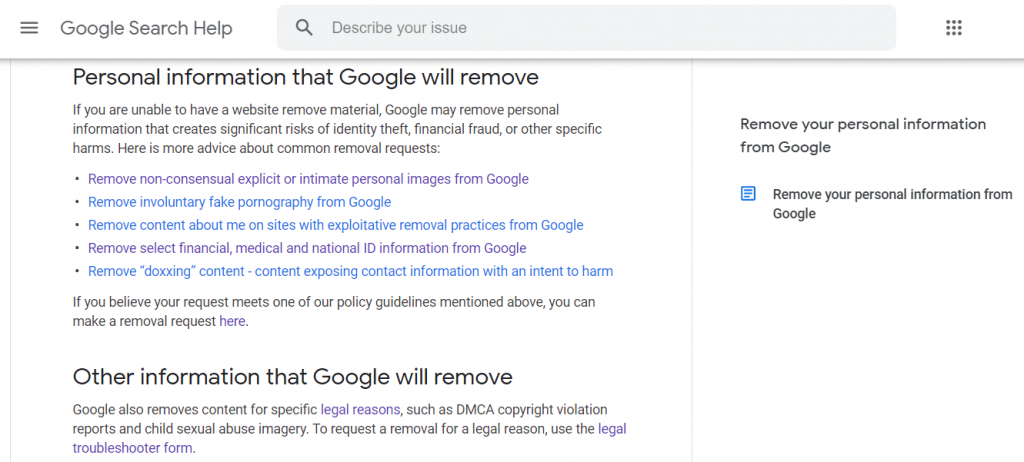The width and height of the screenshot is (1024, 462).
Task: Click 'Other information that Google will remove' heading
Action: pos(293,376)
